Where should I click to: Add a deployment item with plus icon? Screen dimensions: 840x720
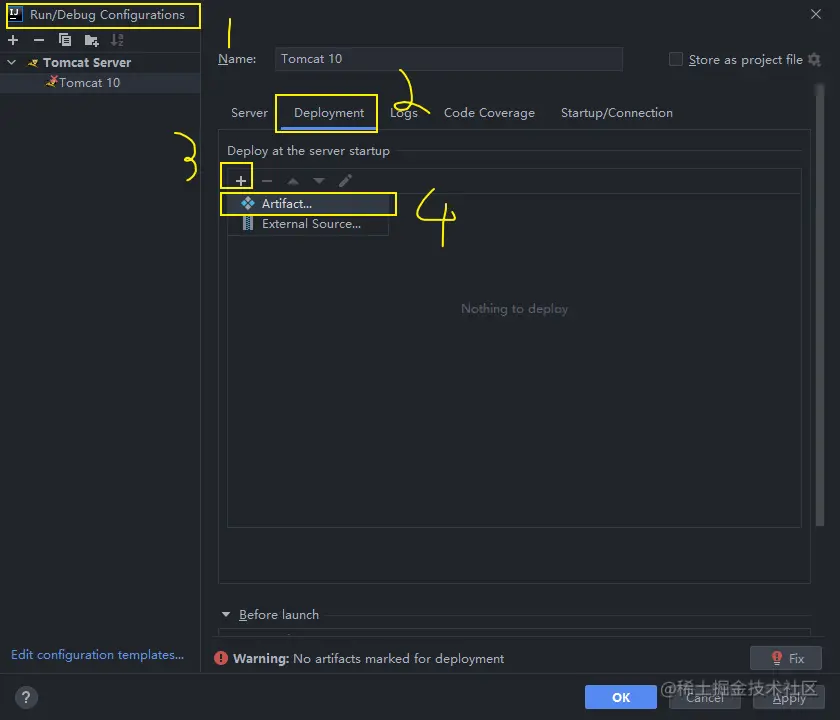pos(241,181)
